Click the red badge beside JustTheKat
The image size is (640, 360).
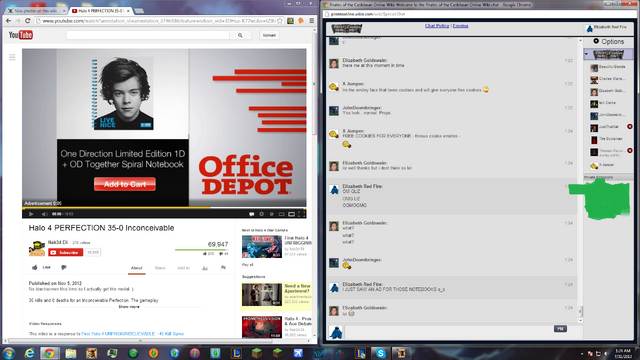(x=630, y=127)
